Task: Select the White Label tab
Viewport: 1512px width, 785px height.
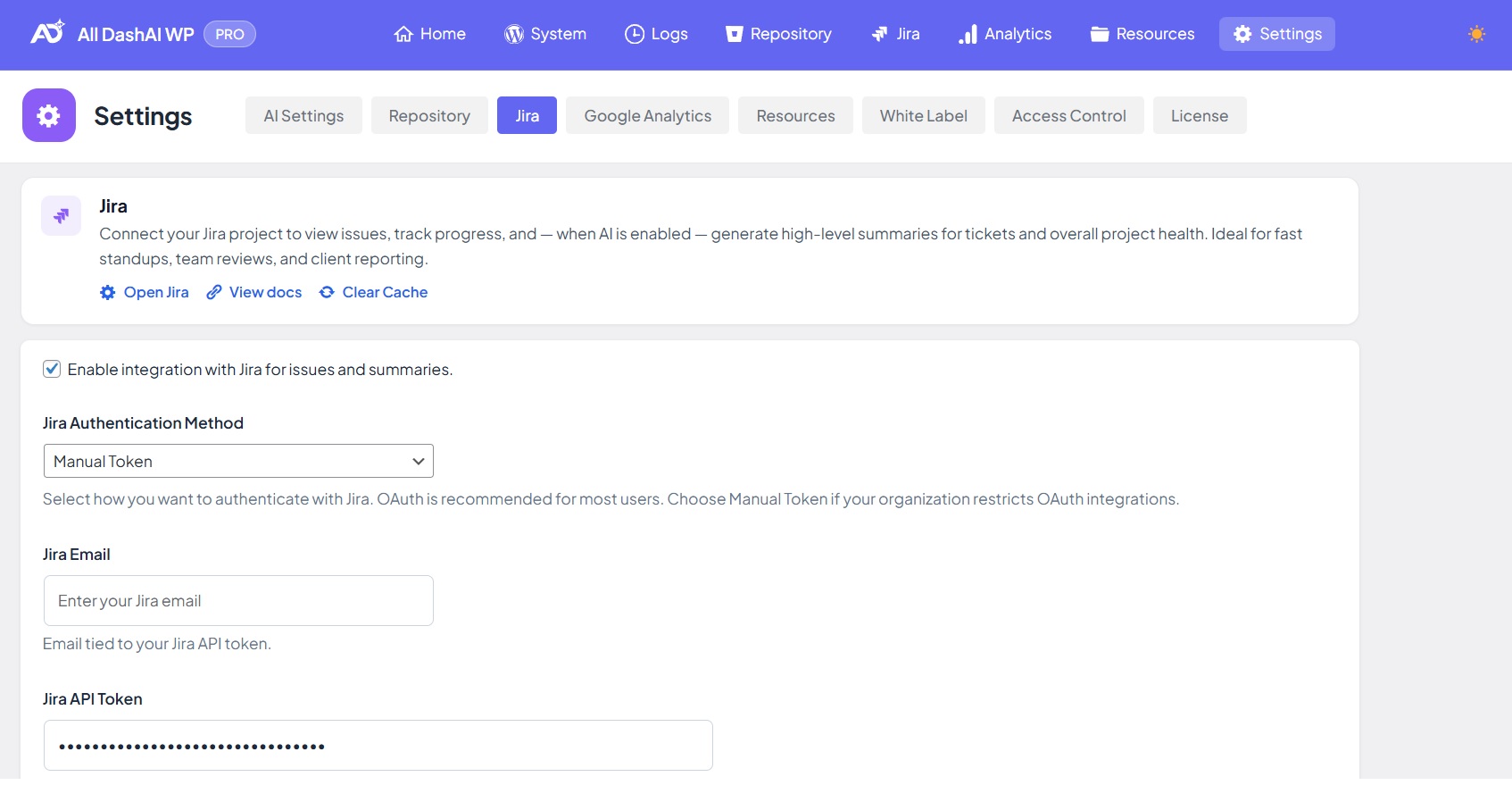Action: coord(923,116)
